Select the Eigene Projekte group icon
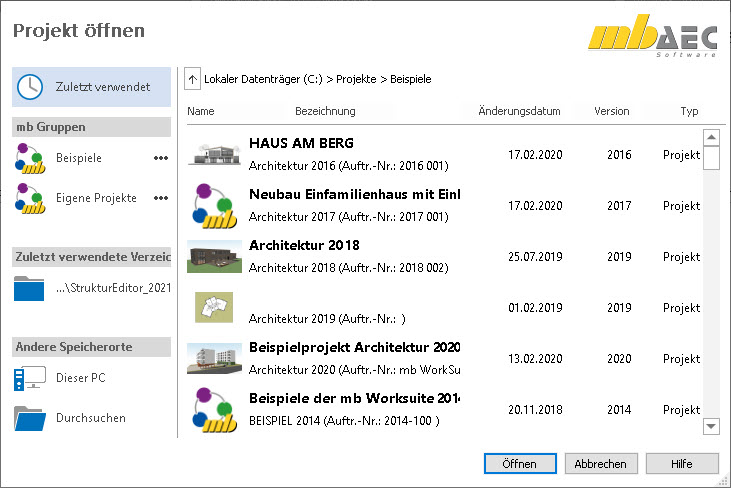731x488 pixels. click(x=30, y=198)
